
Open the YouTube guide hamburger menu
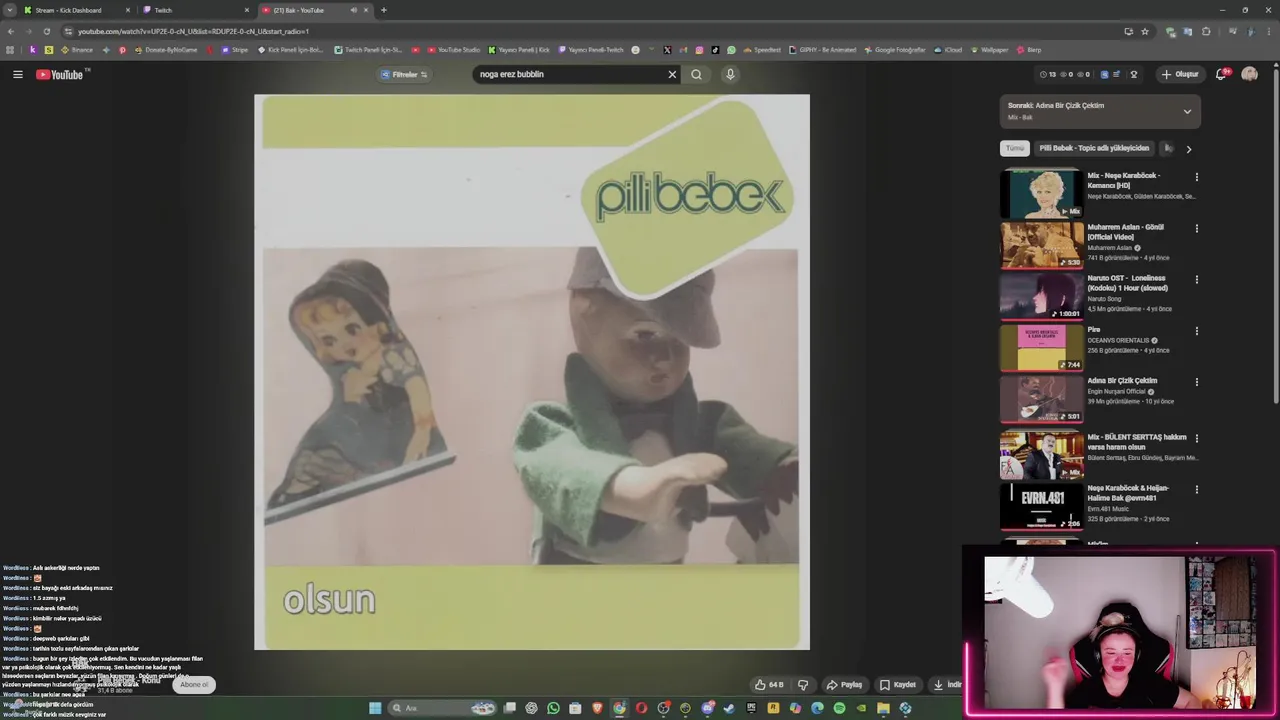(x=17, y=74)
